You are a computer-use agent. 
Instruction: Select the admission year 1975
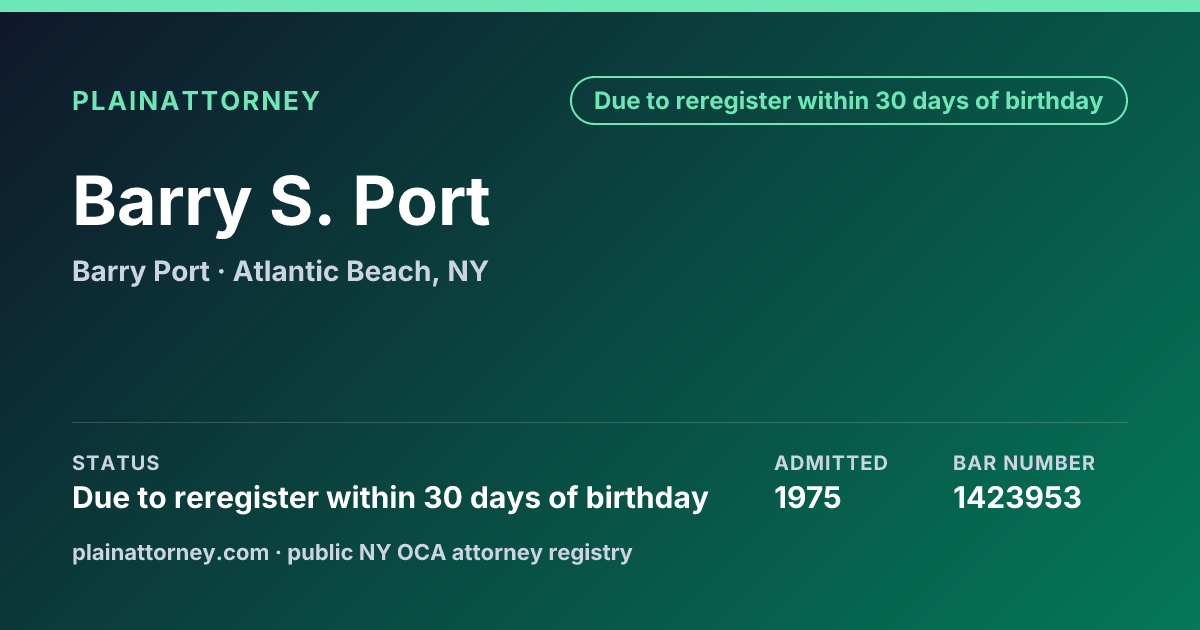click(808, 497)
